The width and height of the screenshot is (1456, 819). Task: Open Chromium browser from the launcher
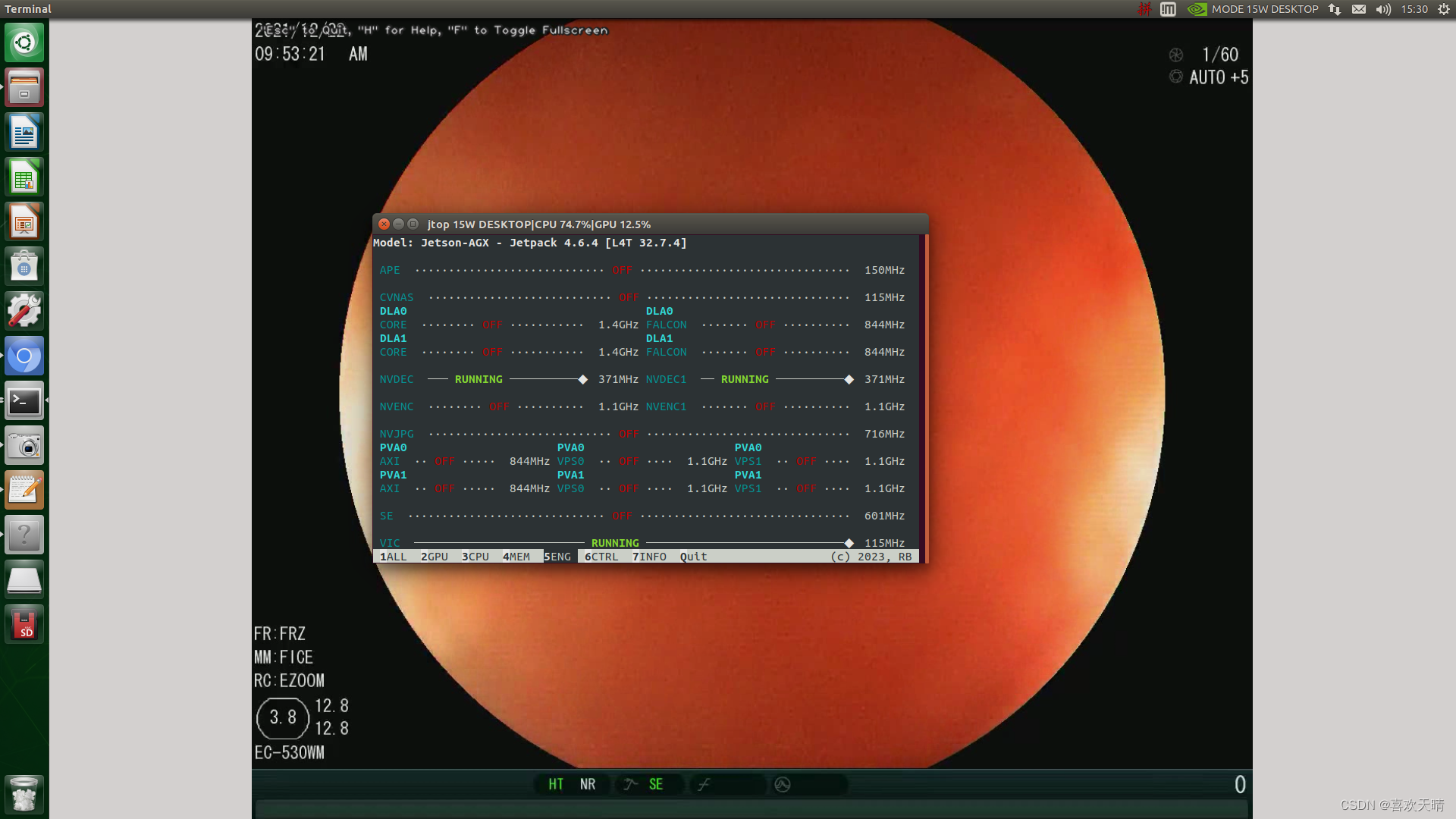pos(24,356)
